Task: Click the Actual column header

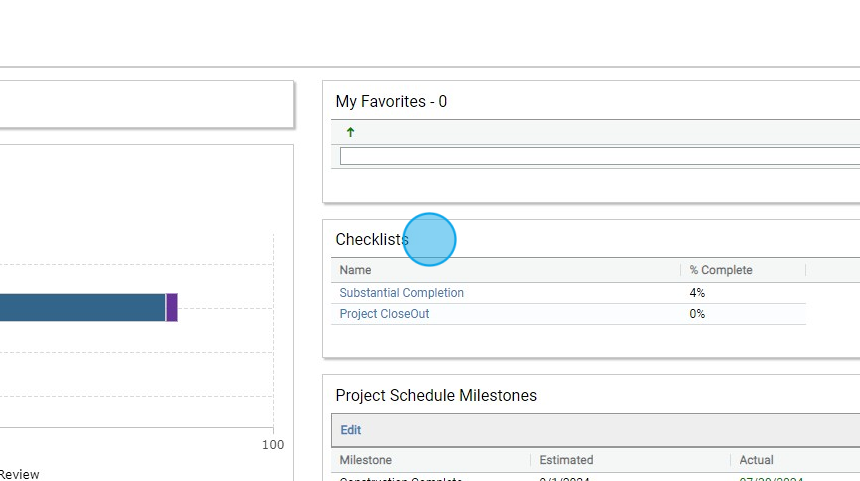Action: click(757, 460)
